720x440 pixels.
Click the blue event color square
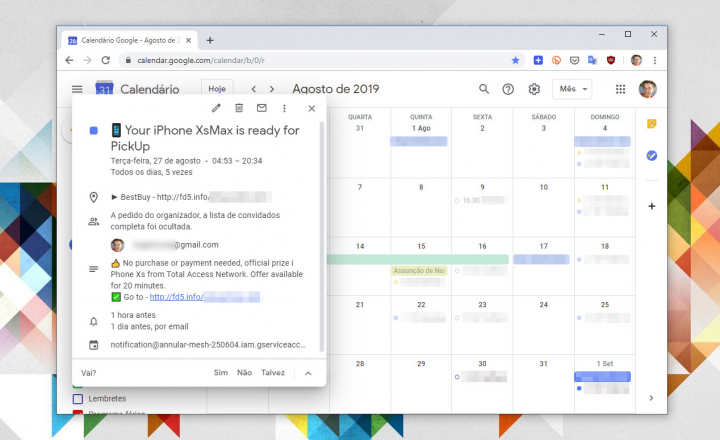(94, 131)
